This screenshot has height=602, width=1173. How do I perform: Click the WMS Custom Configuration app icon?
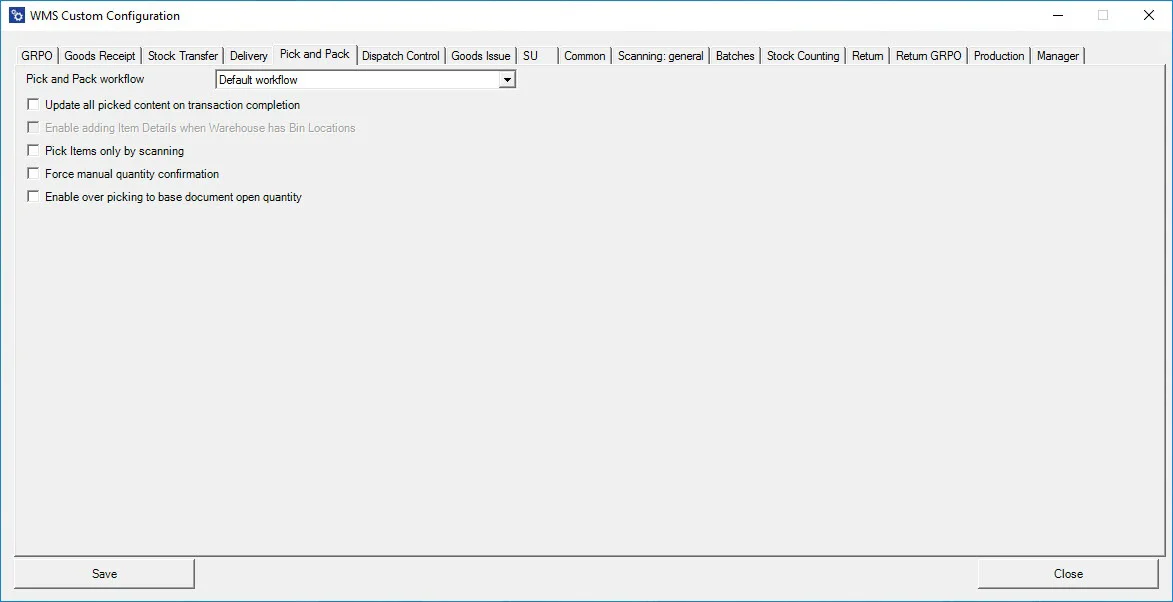[x=16, y=16]
